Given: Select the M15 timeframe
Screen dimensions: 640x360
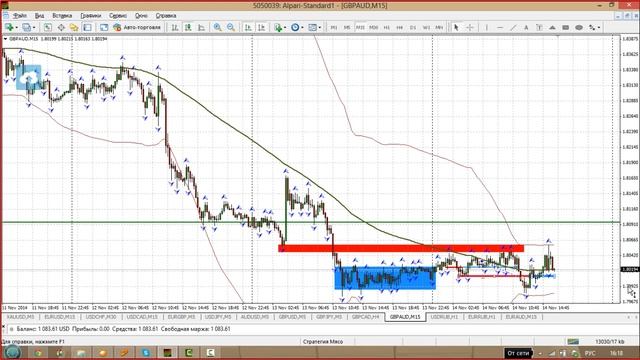Looking at the screenshot, I should pyautogui.click(x=360, y=27).
